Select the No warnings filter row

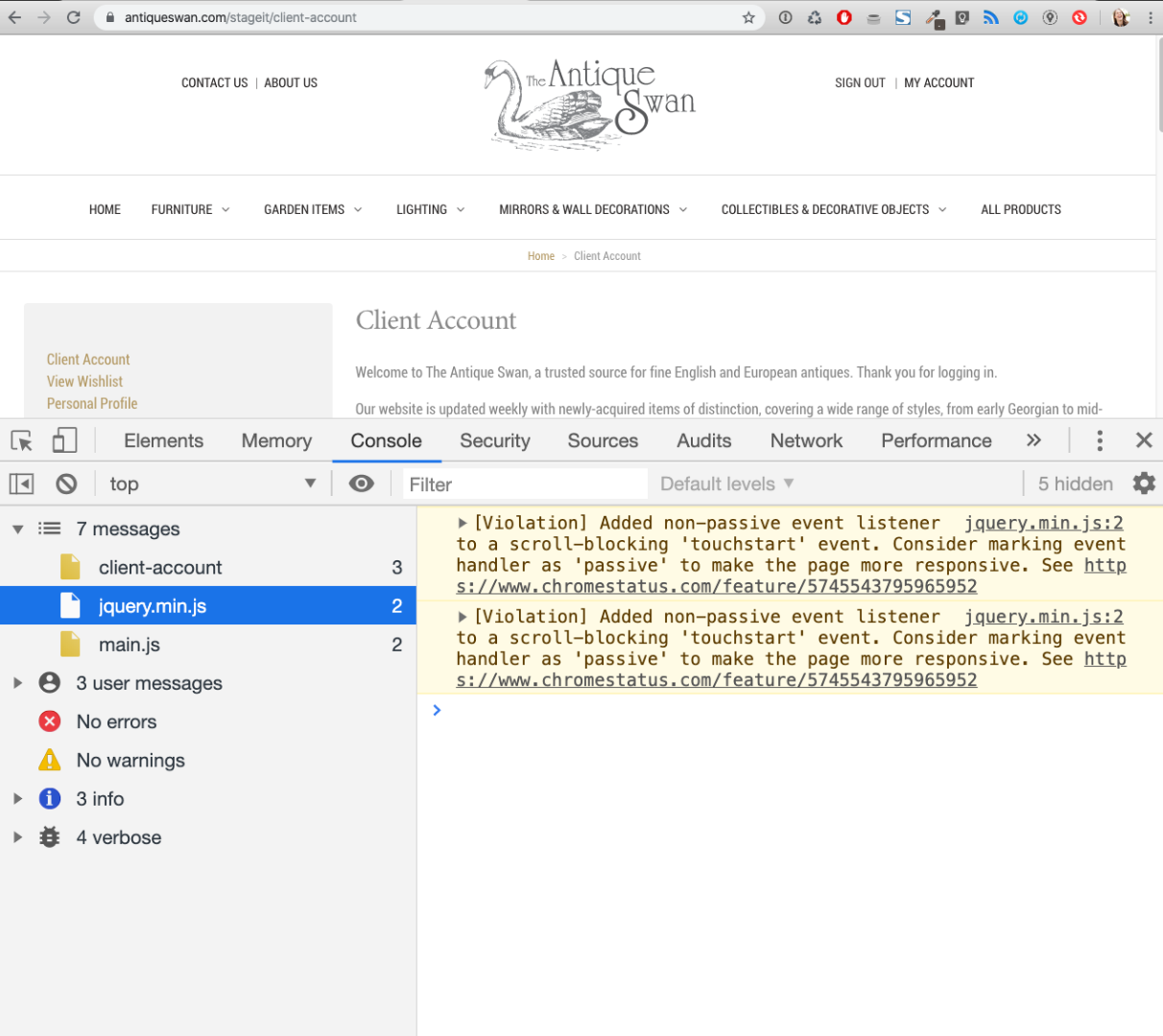tap(208, 760)
